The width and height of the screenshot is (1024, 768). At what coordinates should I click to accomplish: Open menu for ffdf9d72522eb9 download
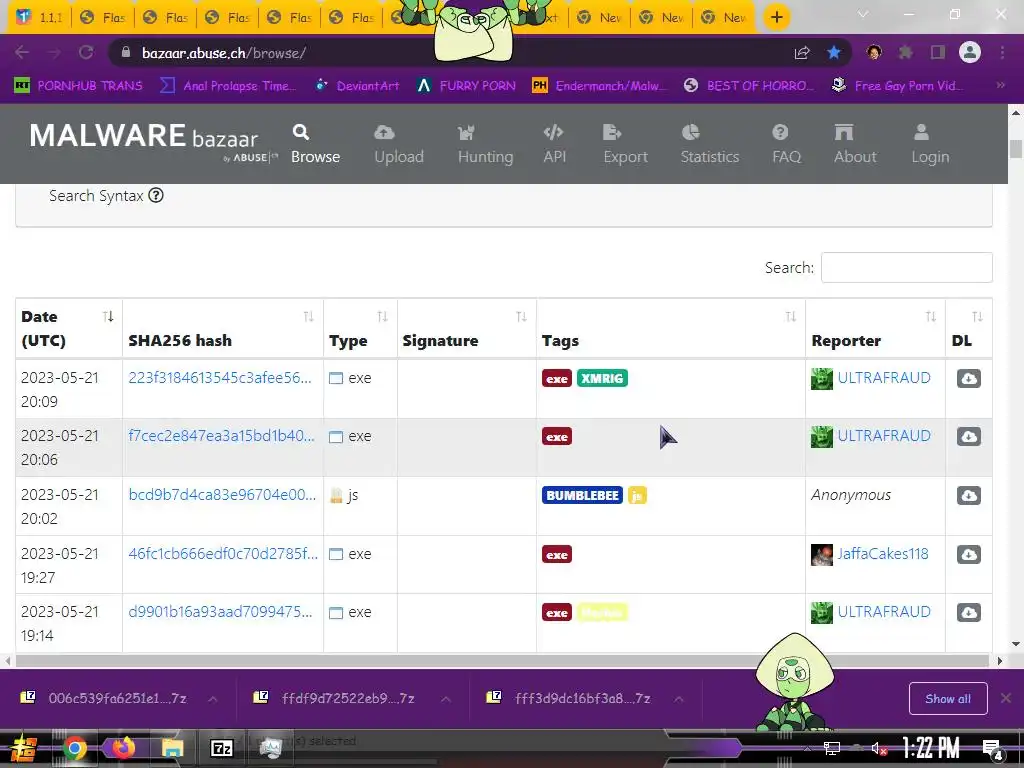[446, 699]
